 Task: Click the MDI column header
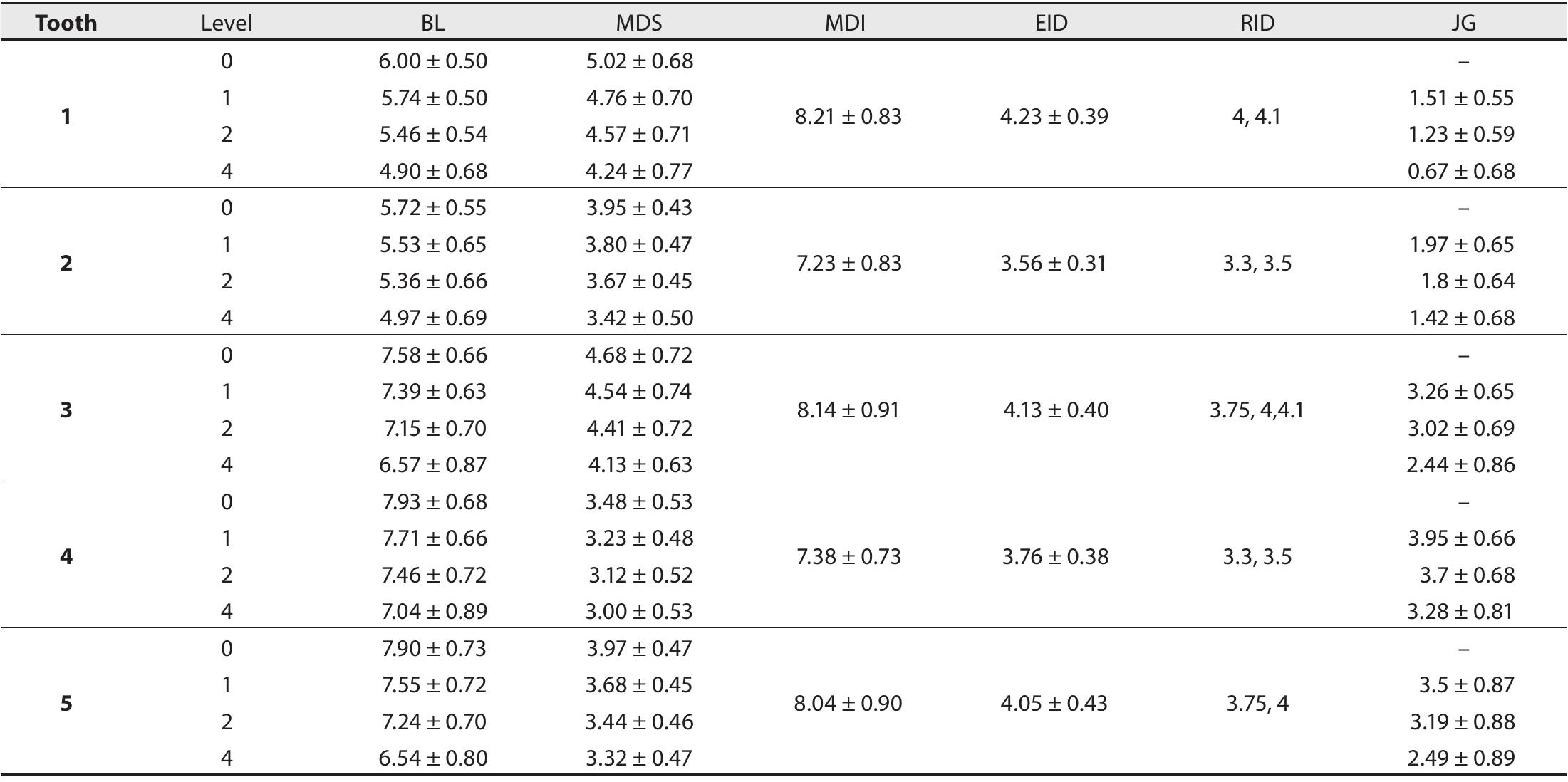coord(845,23)
